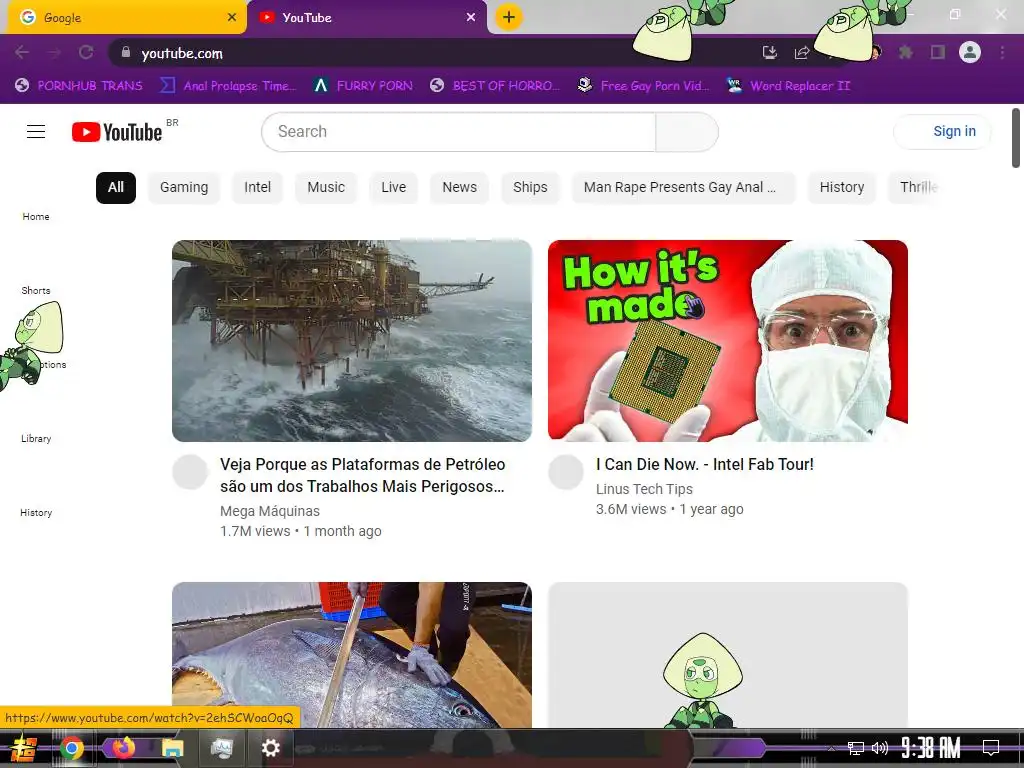Focus the YouTube Search field
This screenshot has height=768, width=1024.
(x=458, y=132)
